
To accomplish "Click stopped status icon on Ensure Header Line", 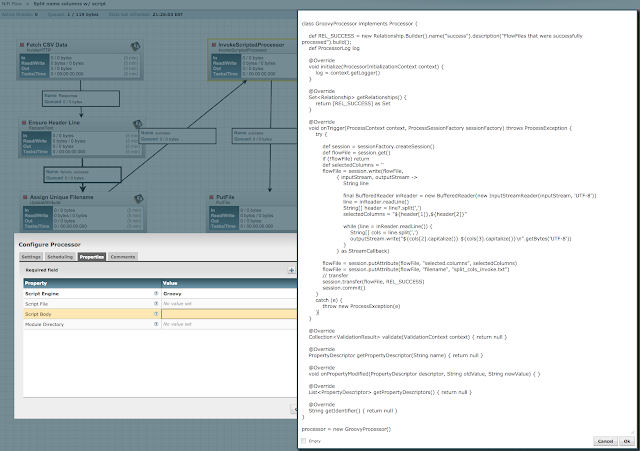I will coord(24,122).
